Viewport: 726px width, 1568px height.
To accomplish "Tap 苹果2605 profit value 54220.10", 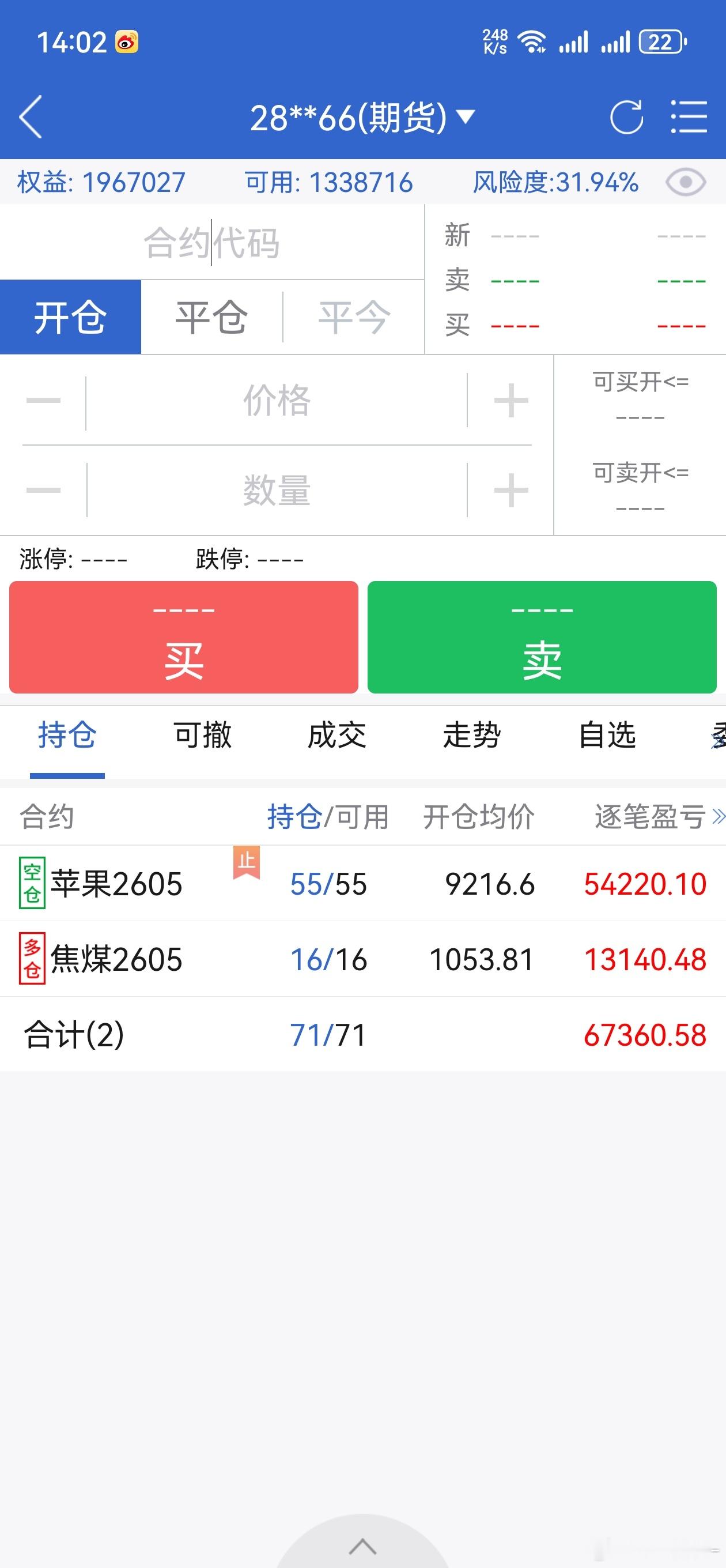I will tap(645, 884).
